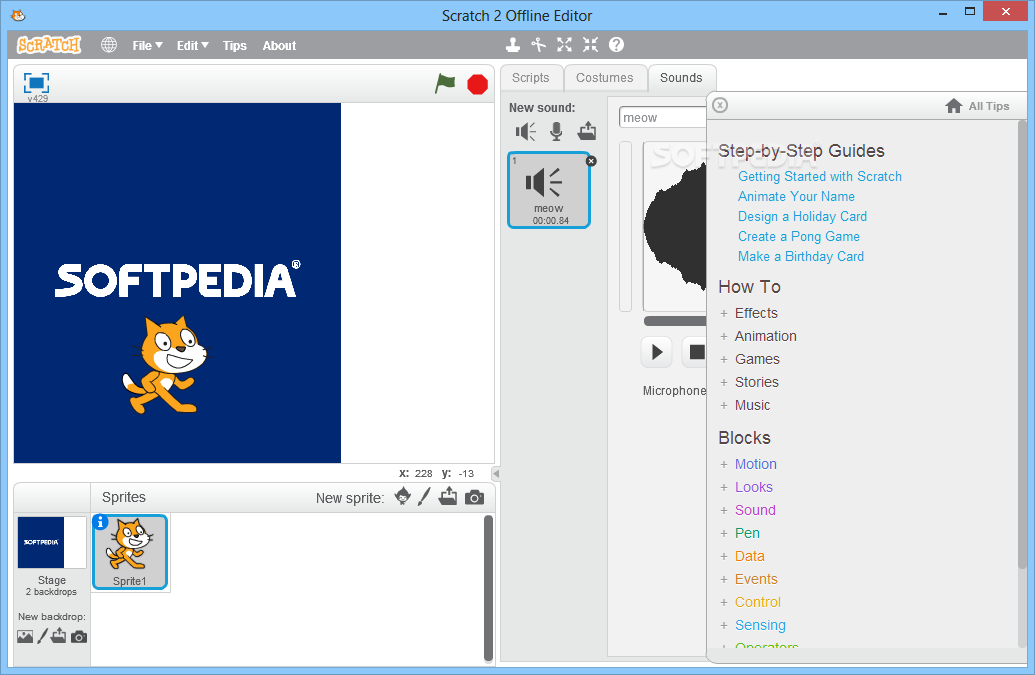Viewport: 1035px width, 675px height.
Task: Expand the Control blocks section
Action: click(x=751, y=603)
